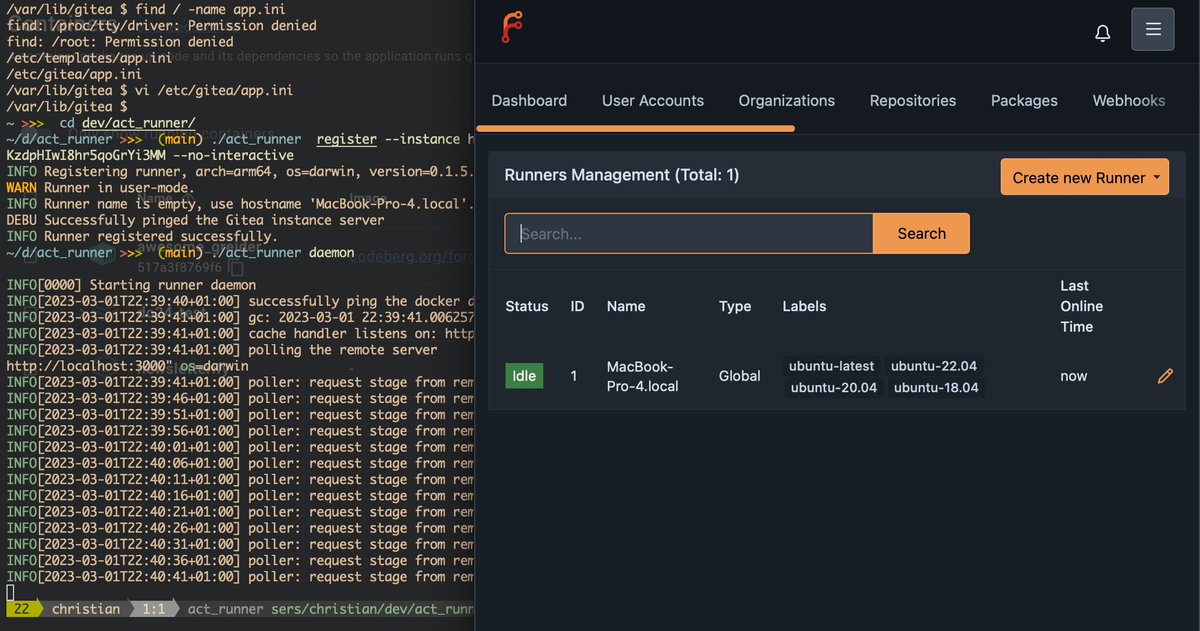Open the hamburger navigation menu
1200x631 pixels.
tap(1152, 30)
